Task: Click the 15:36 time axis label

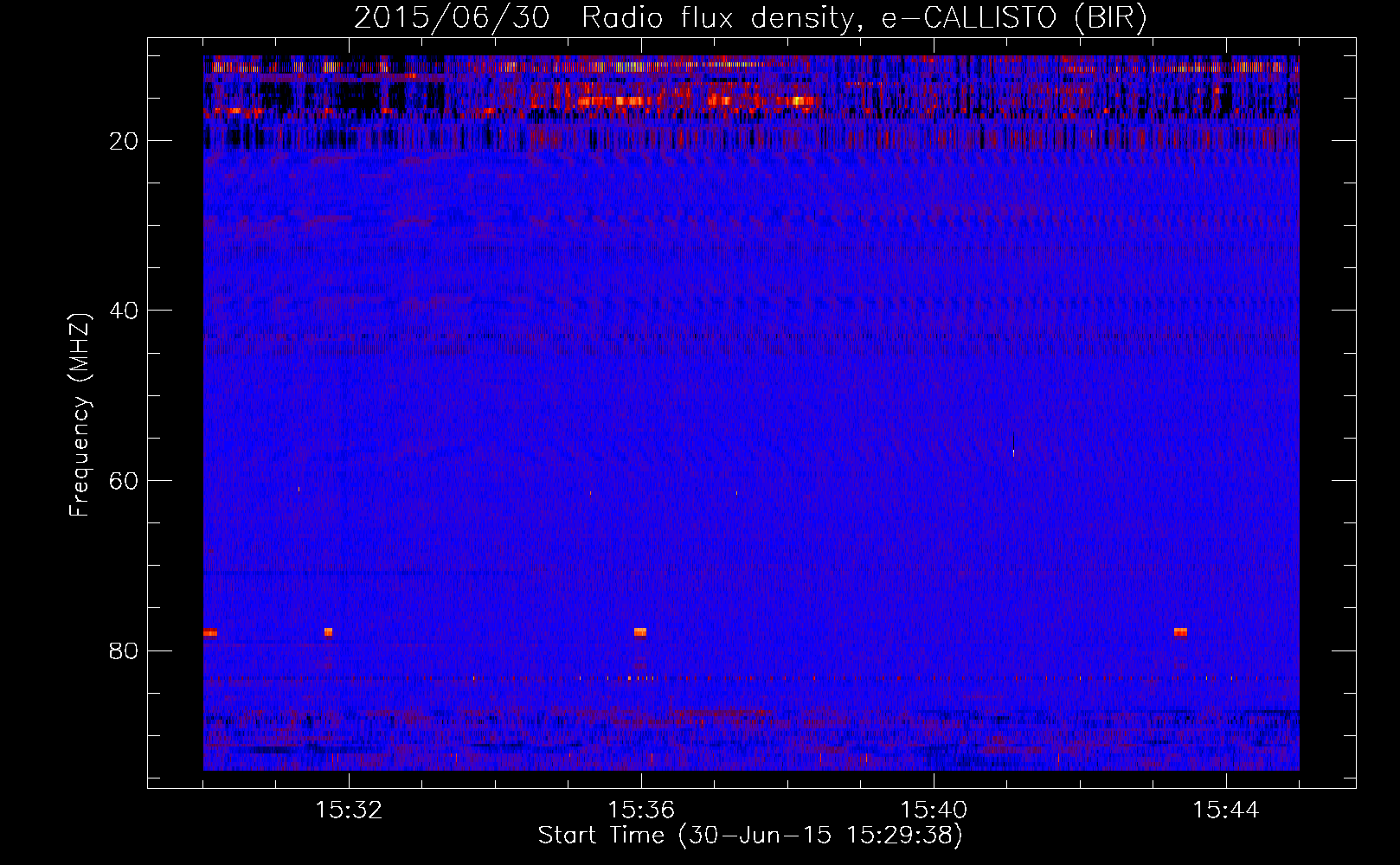Action: tap(641, 811)
